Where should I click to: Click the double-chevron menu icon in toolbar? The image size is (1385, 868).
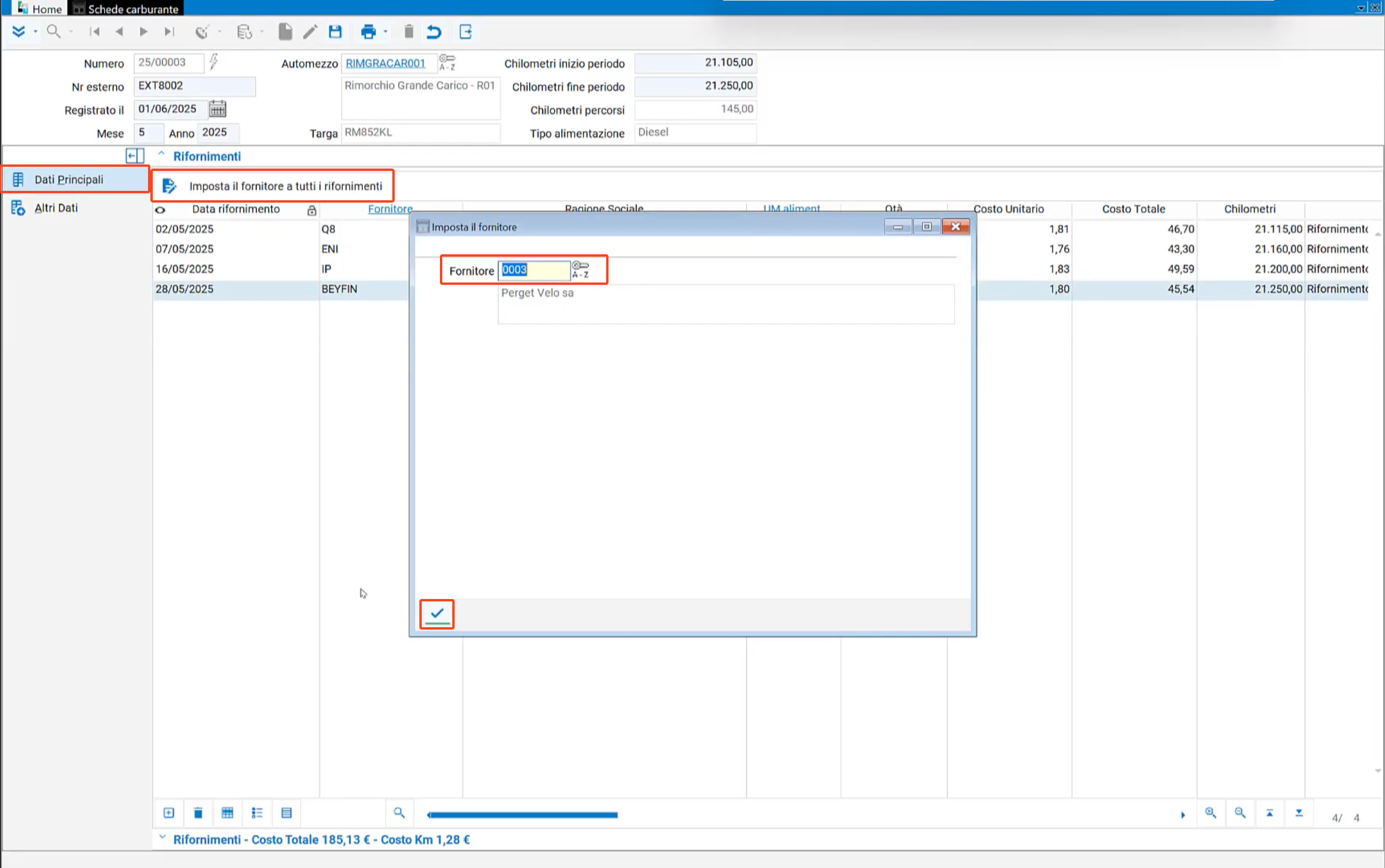click(x=18, y=32)
